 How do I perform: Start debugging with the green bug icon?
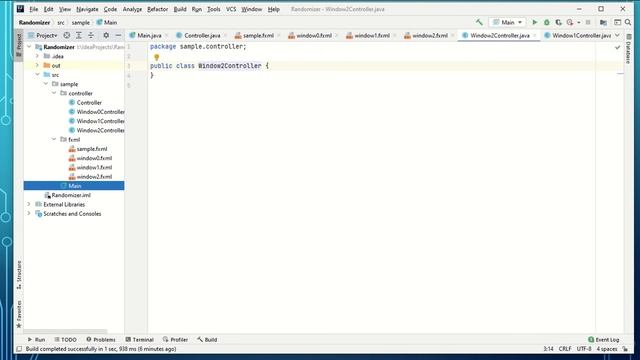click(547, 22)
